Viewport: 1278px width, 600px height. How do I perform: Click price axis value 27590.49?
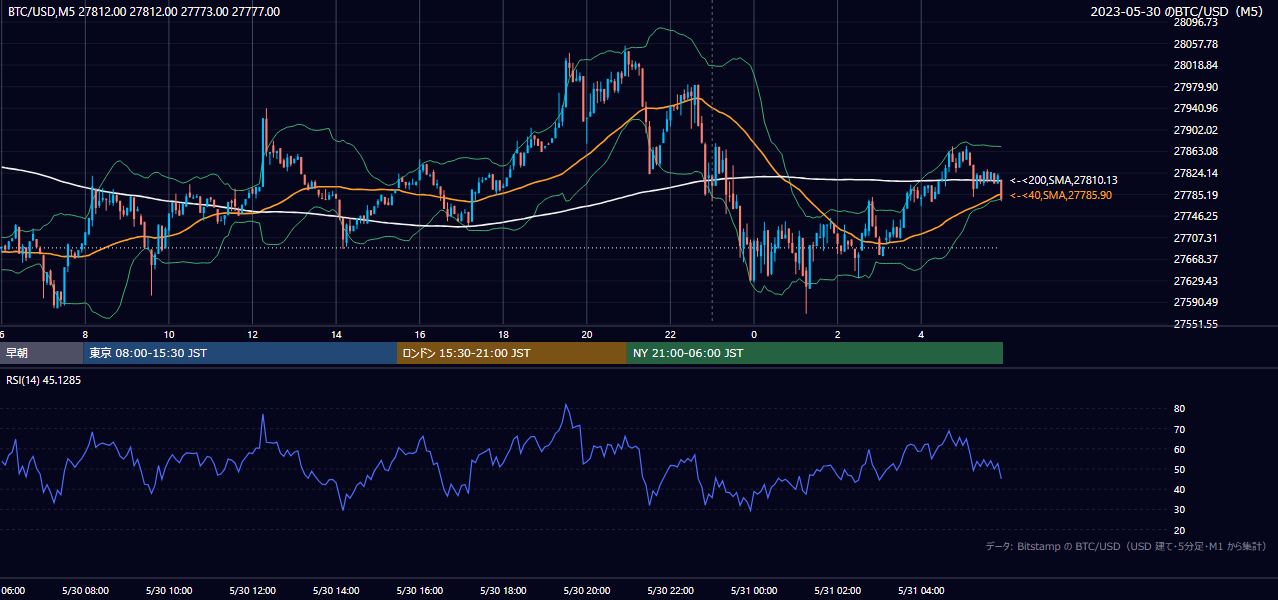[x=1196, y=302]
